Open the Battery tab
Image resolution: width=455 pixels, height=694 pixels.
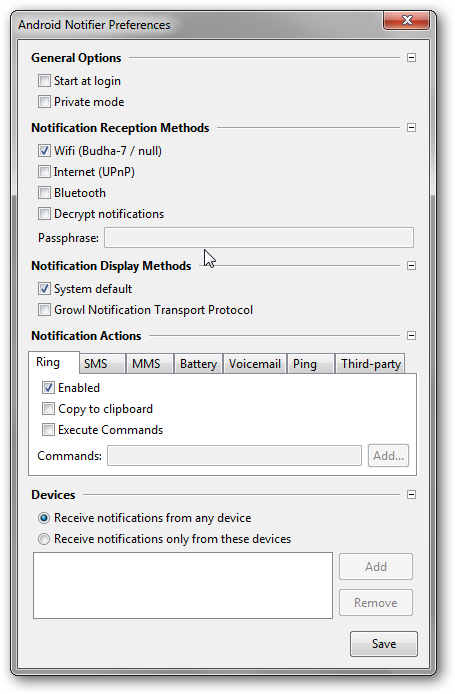point(199,364)
